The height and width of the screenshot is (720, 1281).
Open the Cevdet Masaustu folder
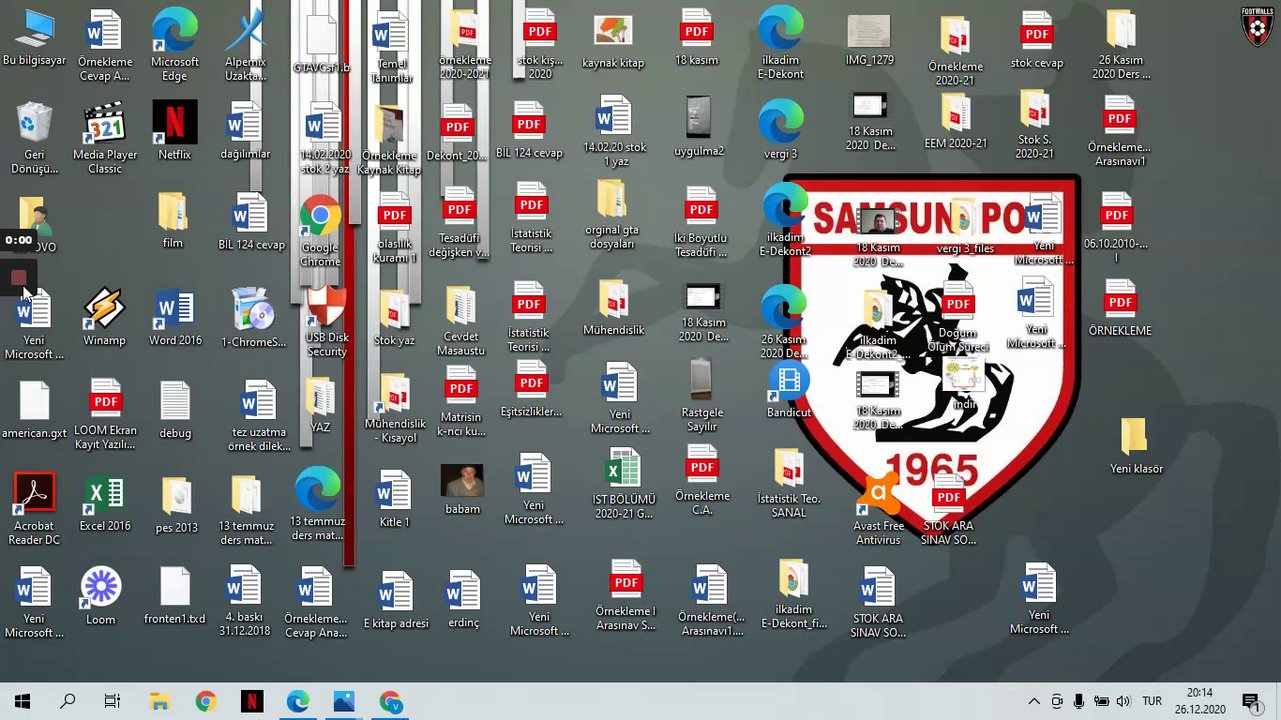[460, 322]
